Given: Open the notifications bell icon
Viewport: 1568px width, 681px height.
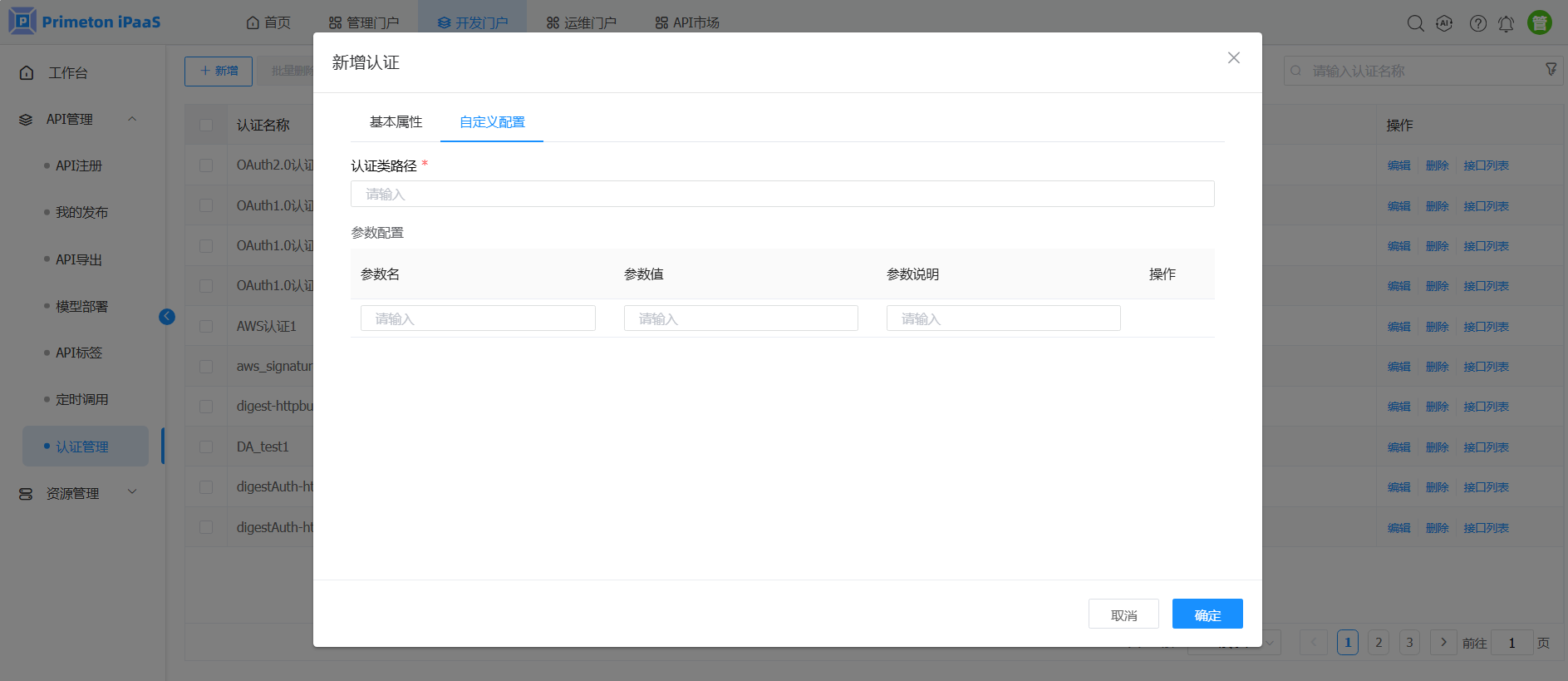Looking at the screenshot, I should [x=1506, y=23].
